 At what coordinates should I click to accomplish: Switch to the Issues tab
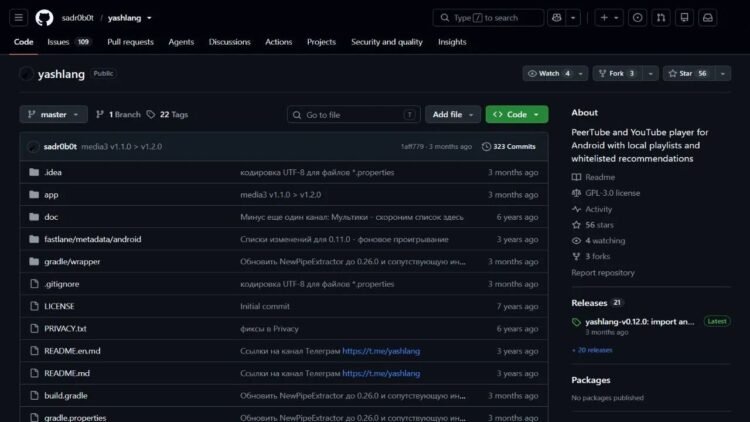coord(68,42)
